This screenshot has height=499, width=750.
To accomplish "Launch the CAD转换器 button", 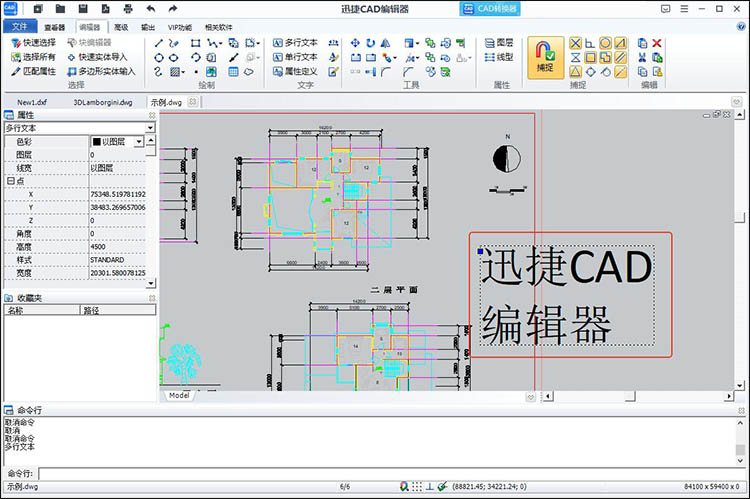I will [490, 9].
